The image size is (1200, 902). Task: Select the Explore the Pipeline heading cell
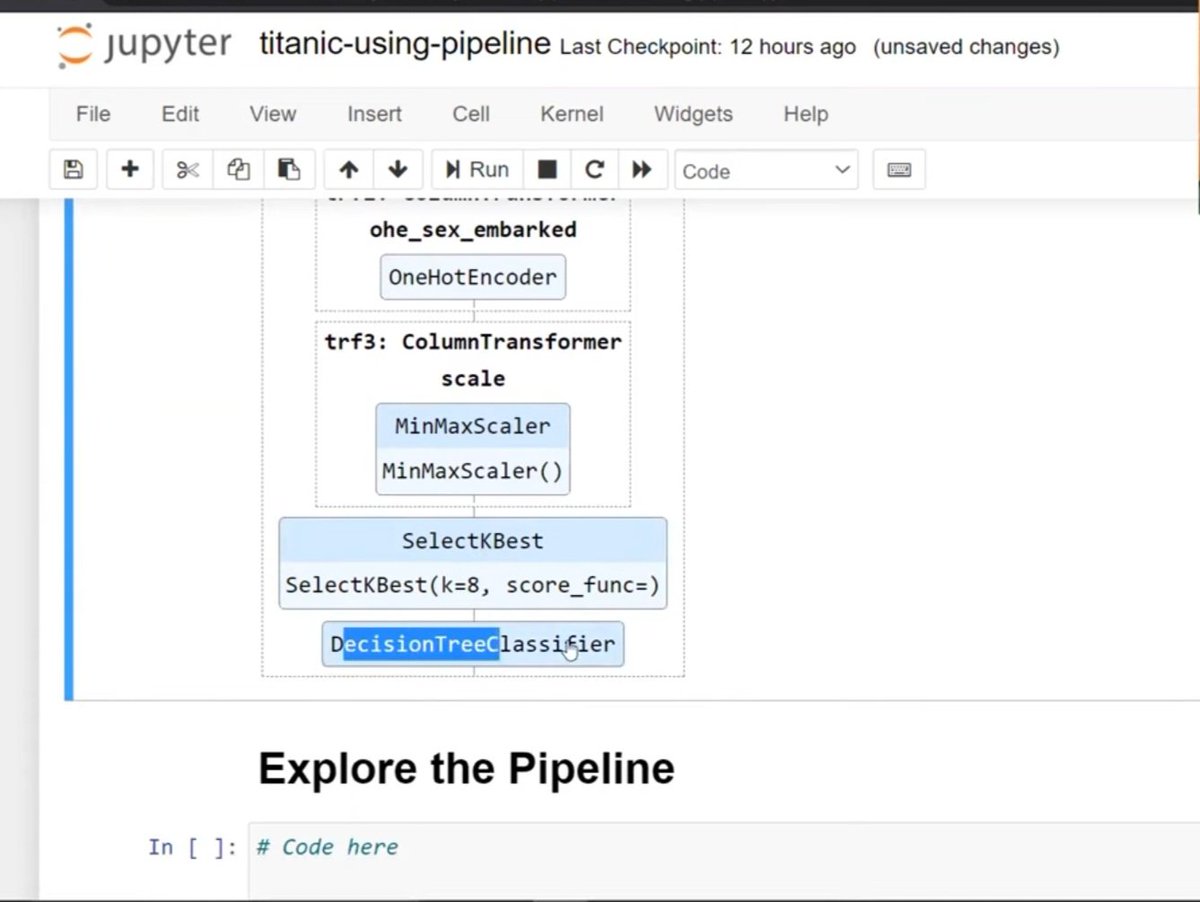coord(467,768)
